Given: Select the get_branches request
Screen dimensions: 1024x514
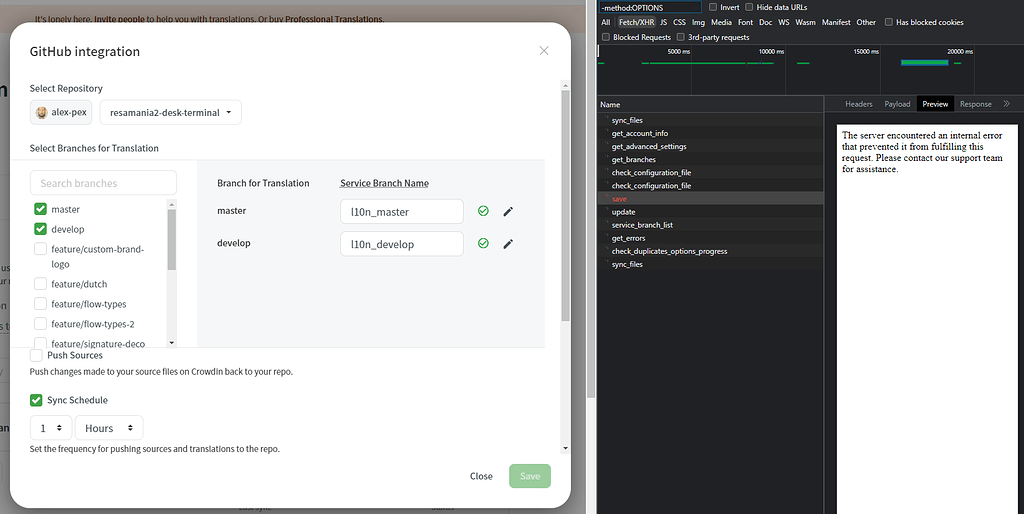Looking at the screenshot, I should [x=710, y=159].
